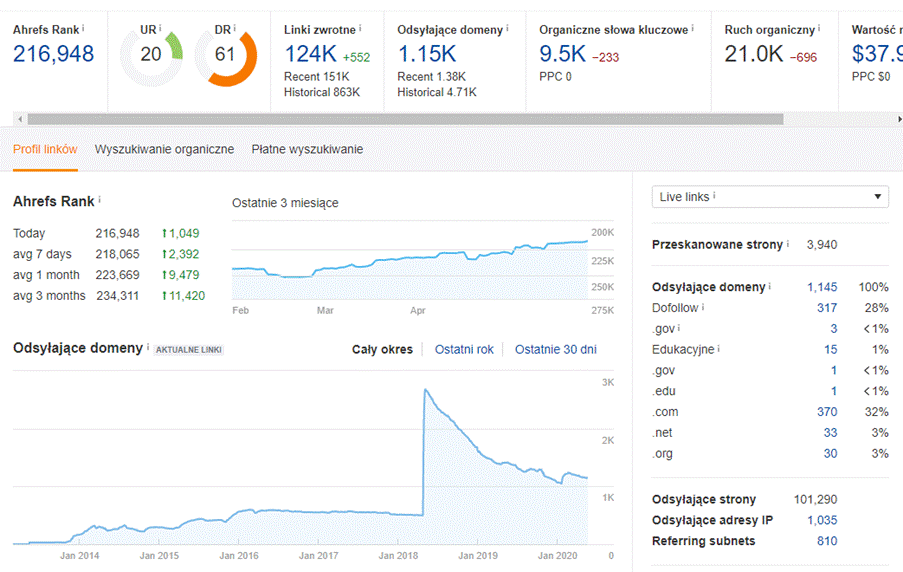The width and height of the screenshot is (903, 572).
Task: Click organic traffic value 21.0K
Action: (x=754, y=54)
